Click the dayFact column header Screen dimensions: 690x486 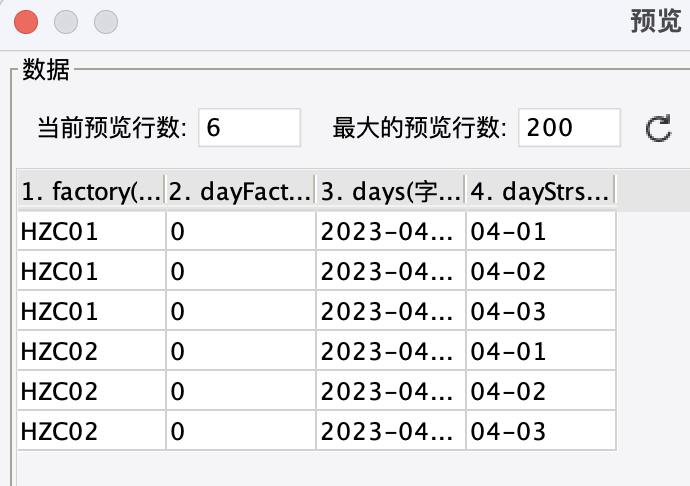click(x=240, y=190)
